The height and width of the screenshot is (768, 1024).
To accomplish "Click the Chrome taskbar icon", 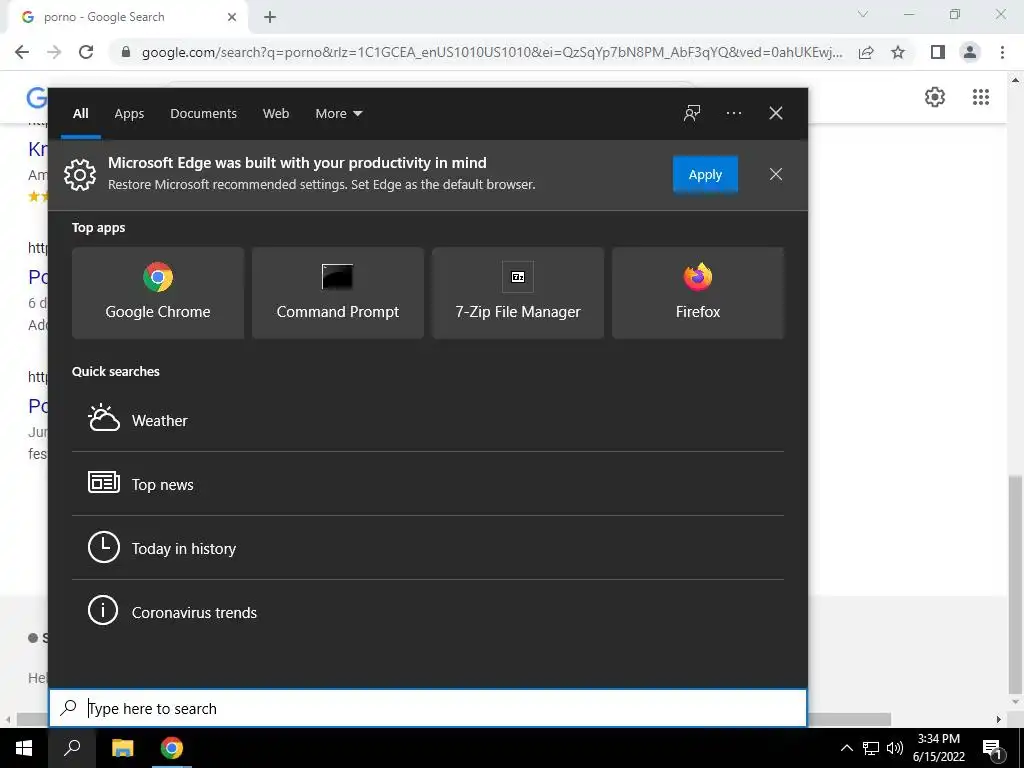I will (x=172, y=748).
